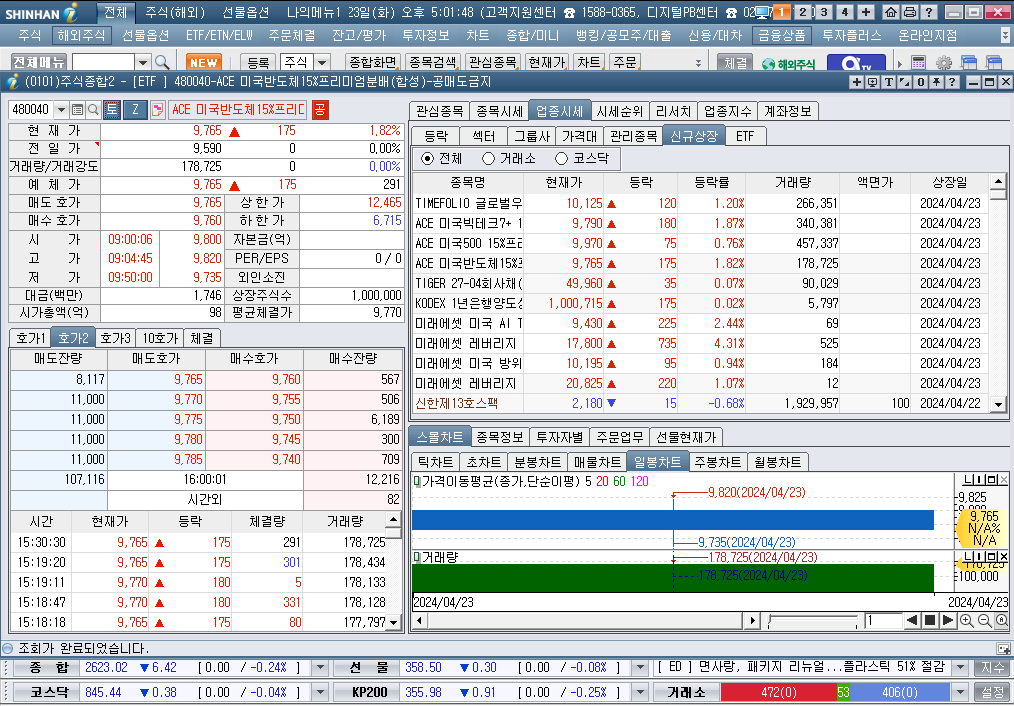Click the 종합화면 toolbar button
This screenshot has width=1014, height=706.
tap(372, 63)
